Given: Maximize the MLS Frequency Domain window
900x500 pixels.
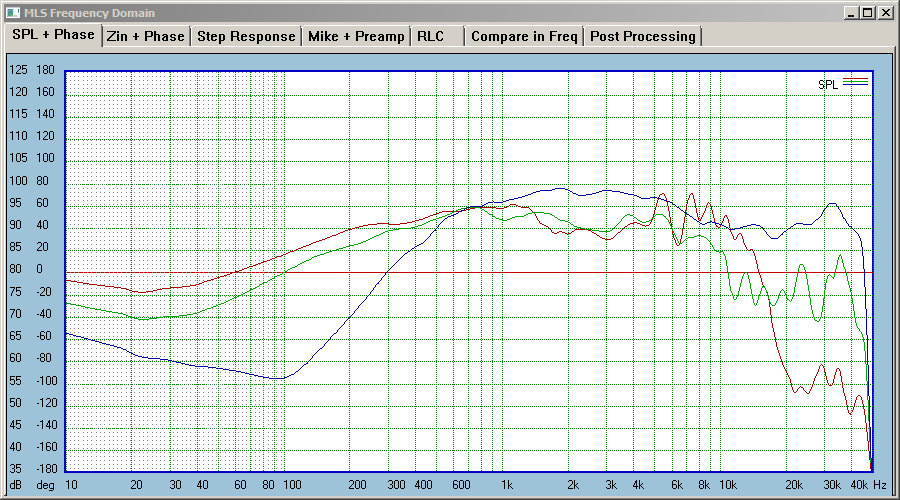Looking at the screenshot, I should click(868, 13).
